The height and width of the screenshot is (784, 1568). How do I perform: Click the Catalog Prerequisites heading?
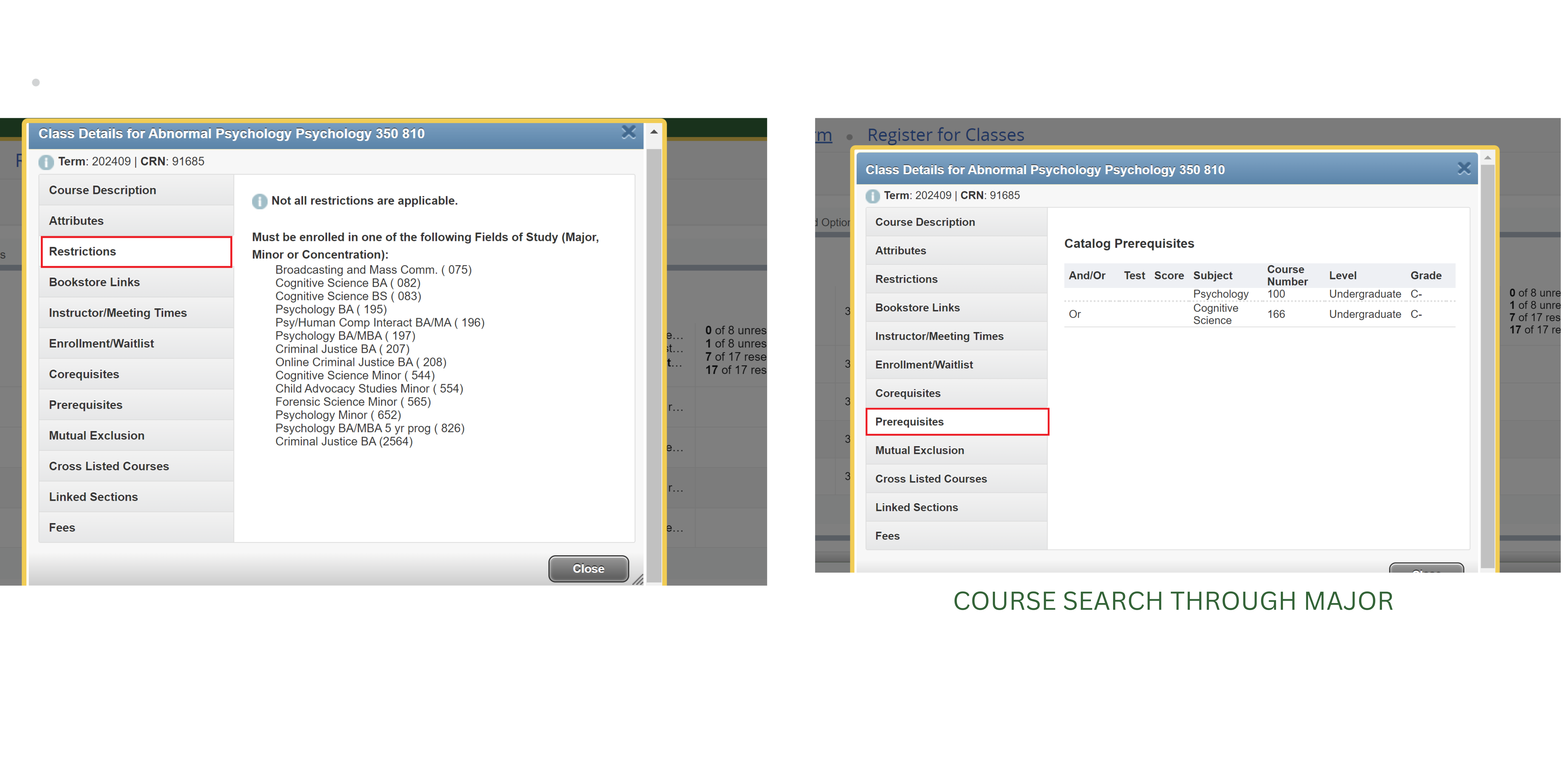1129,243
